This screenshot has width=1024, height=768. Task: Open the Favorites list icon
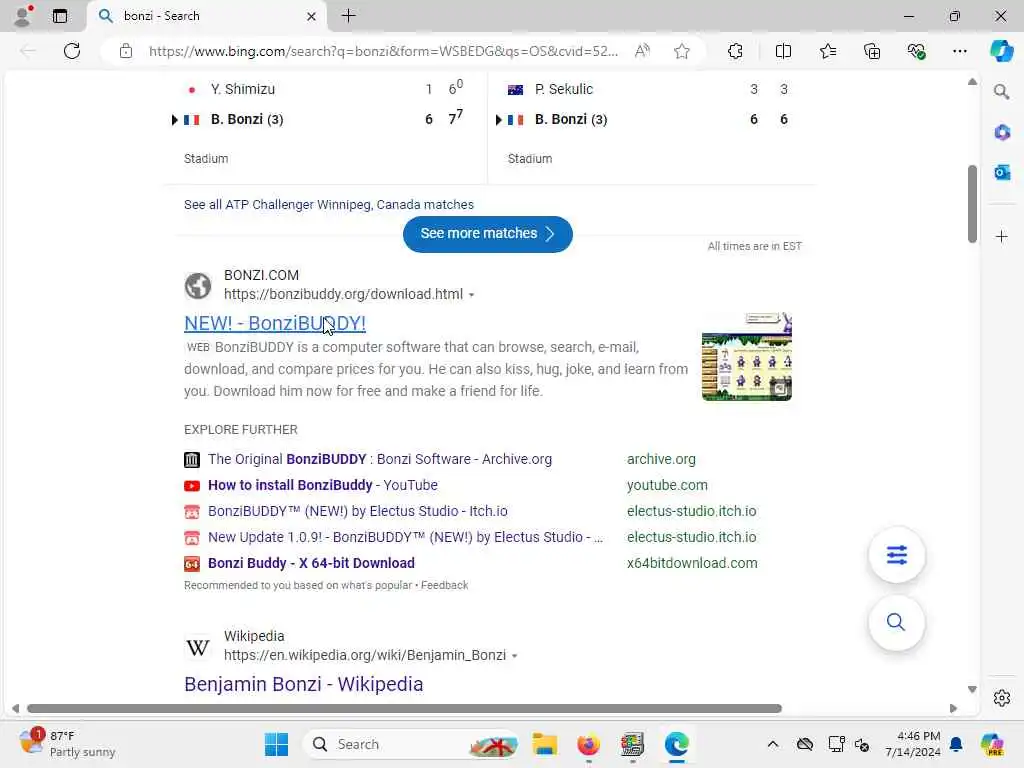click(828, 51)
